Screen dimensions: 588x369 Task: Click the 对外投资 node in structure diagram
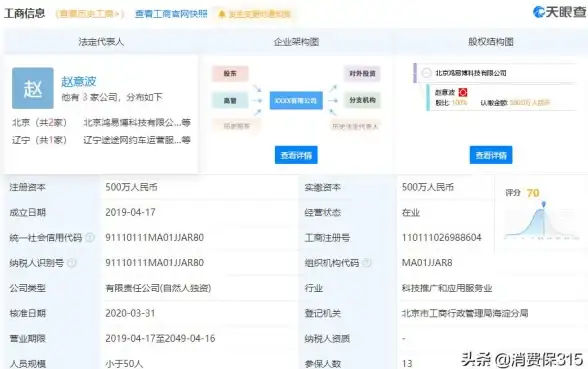pyautogui.click(x=362, y=74)
